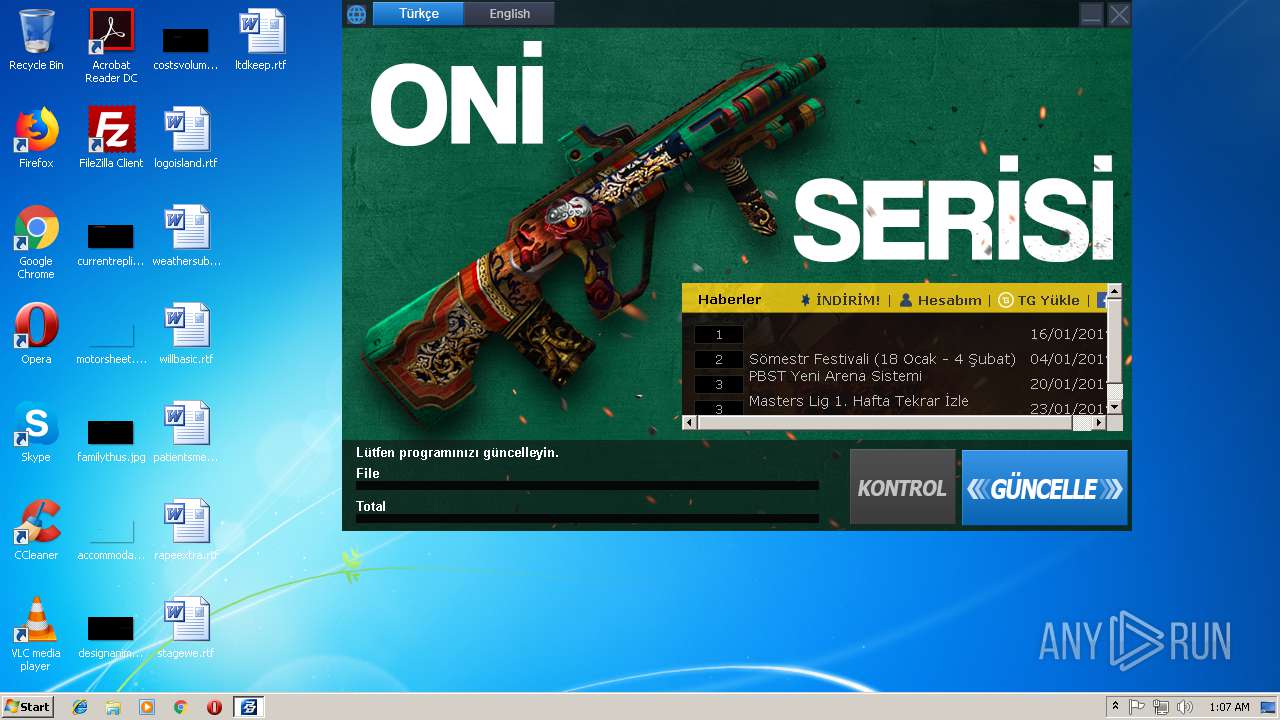1280x720 pixels.
Task: Select the weathersub… rtf file
Action: [186, 236]
